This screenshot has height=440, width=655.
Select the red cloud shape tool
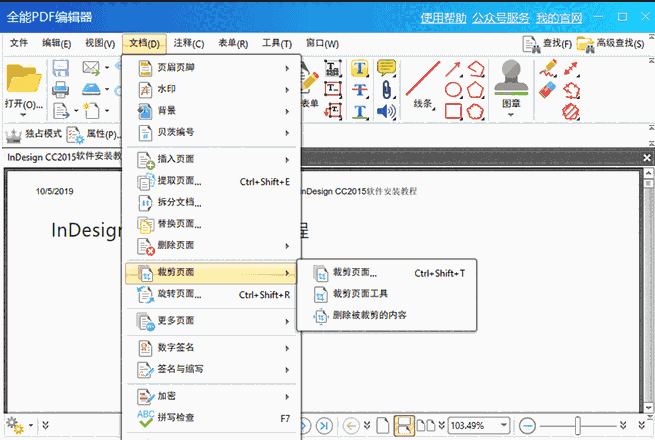pyautogui.click(x=475, y=112)
